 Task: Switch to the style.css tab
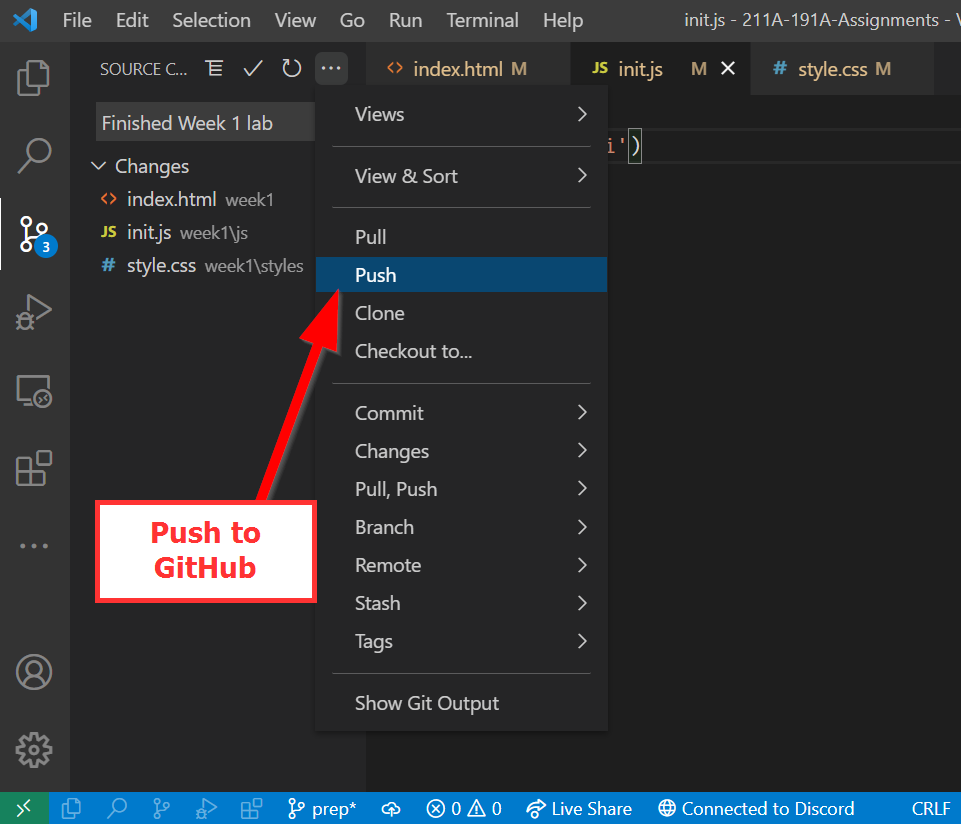832,69
